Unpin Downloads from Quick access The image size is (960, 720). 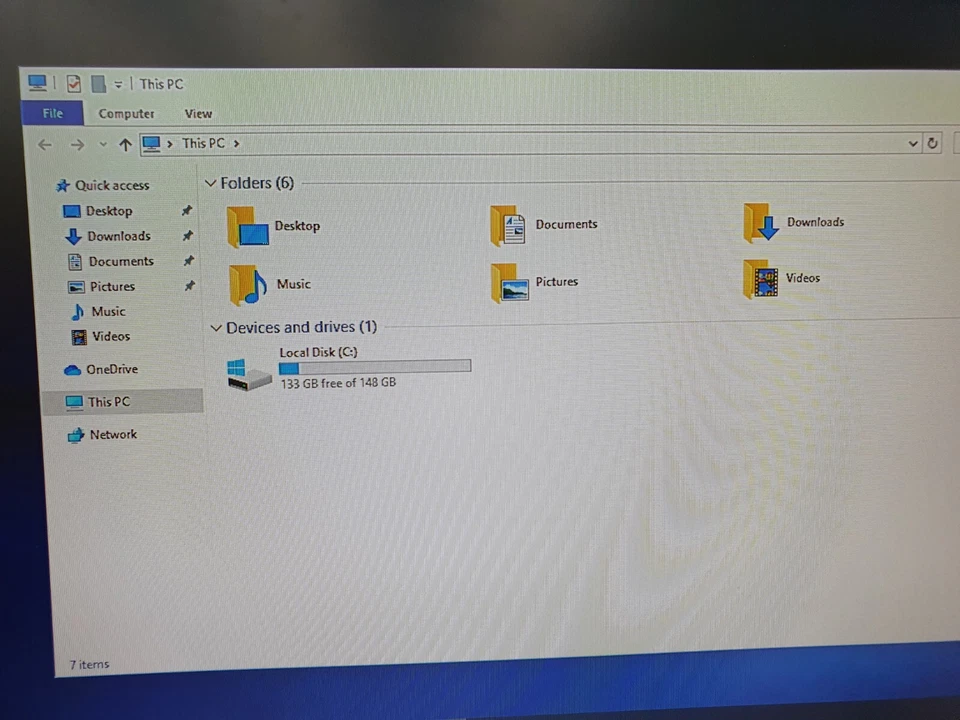pyautogui.click(x=186, y=236)
